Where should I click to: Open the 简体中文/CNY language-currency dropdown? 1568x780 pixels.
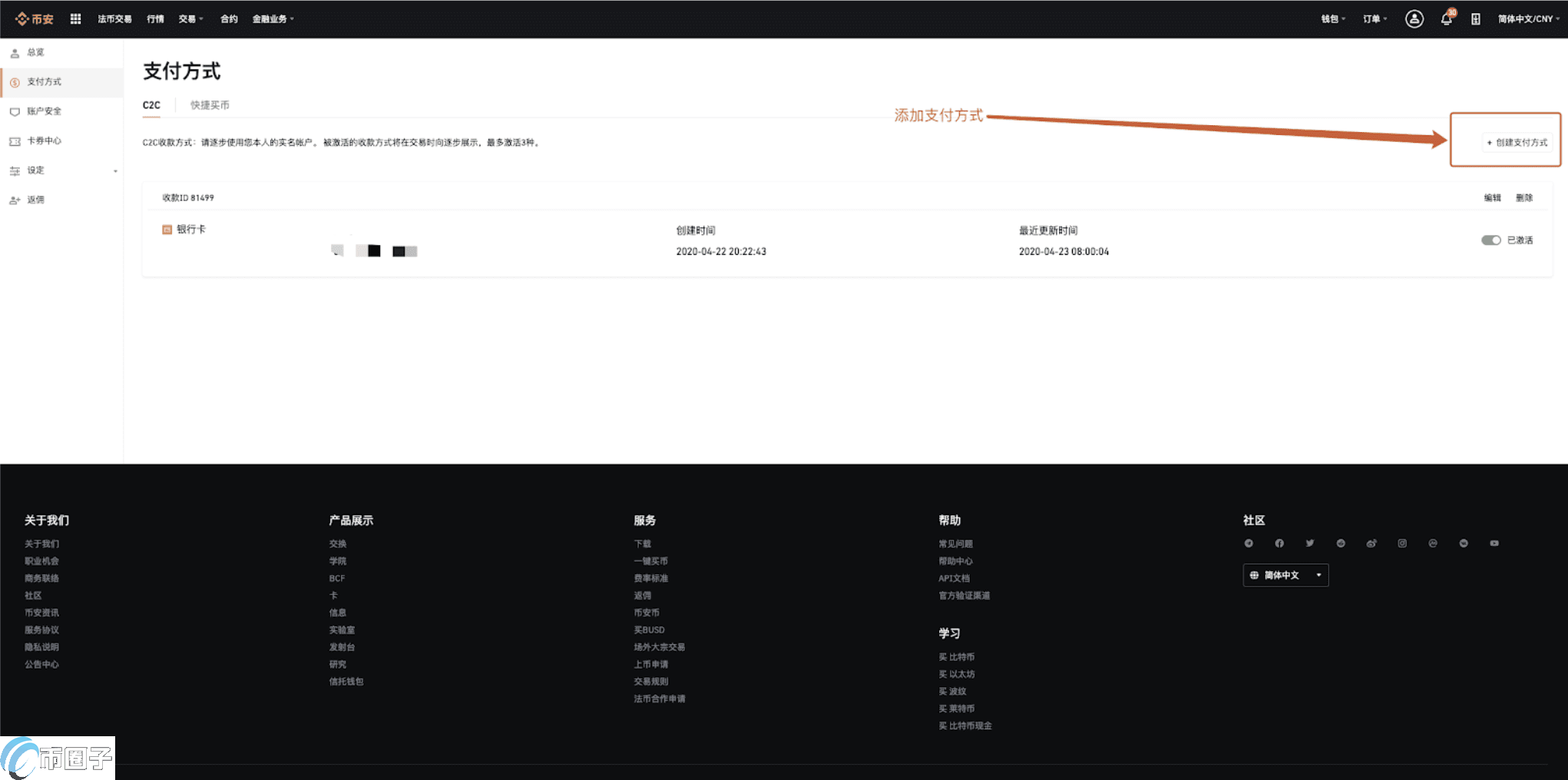coord(1529,19)
